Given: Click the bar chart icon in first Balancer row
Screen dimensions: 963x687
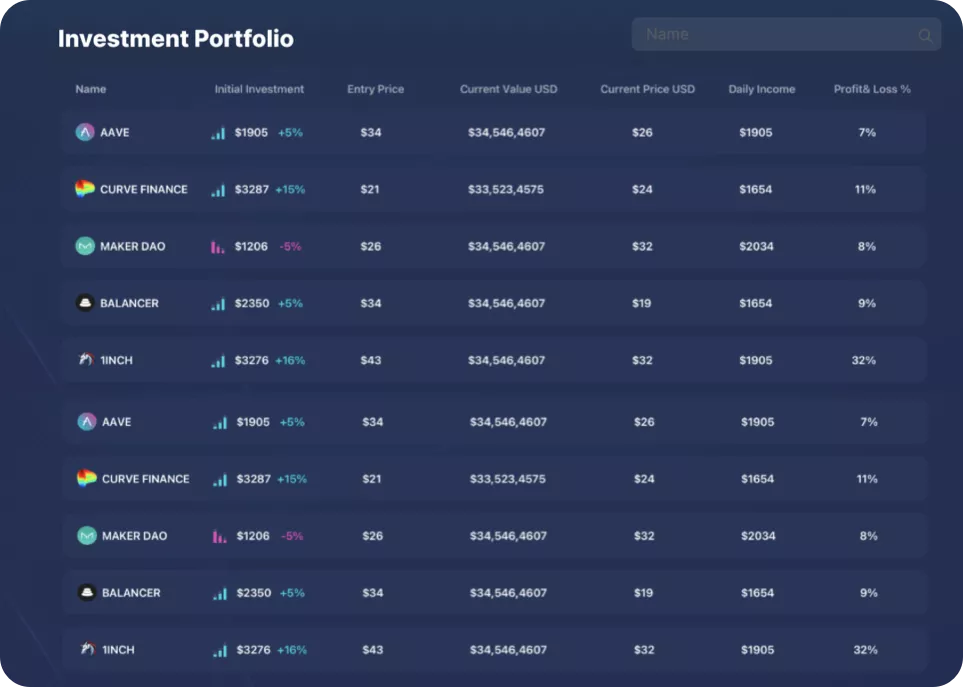Looking at the screenshot, I should click(x=218, y=304).
